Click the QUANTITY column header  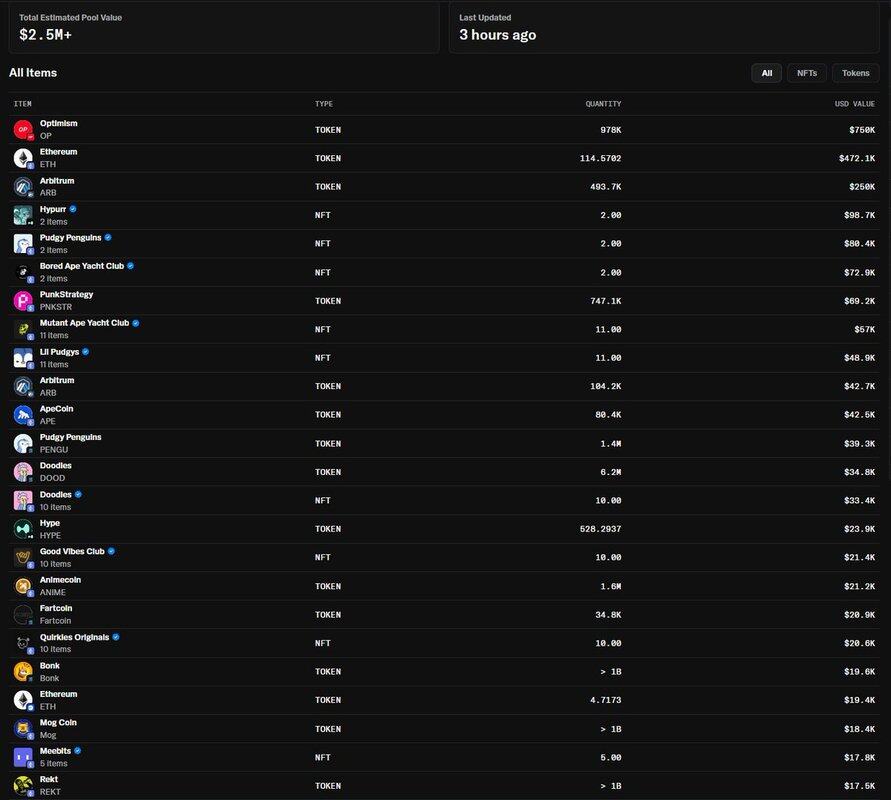603,104
